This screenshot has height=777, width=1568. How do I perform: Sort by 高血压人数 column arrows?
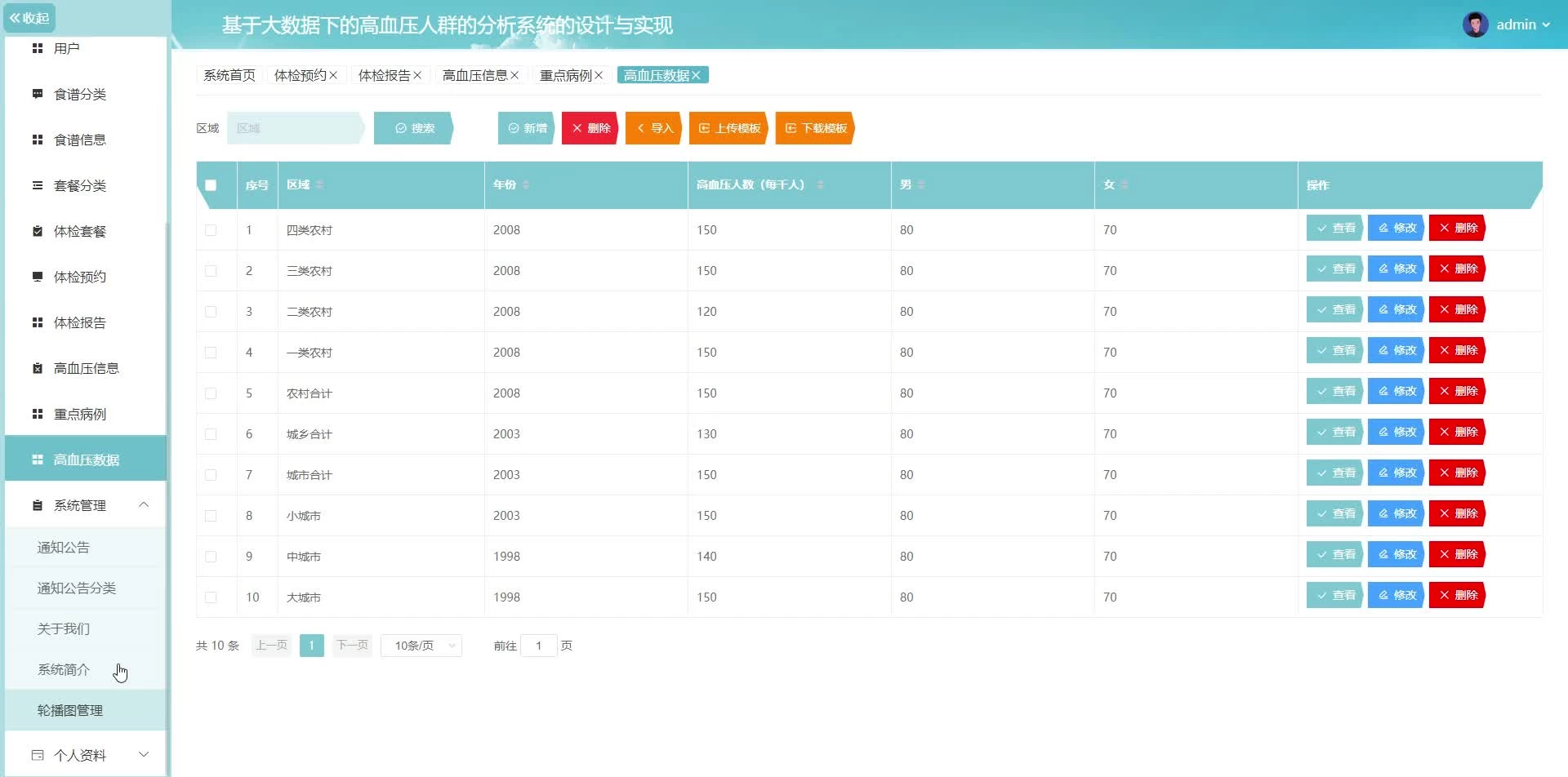820,185
